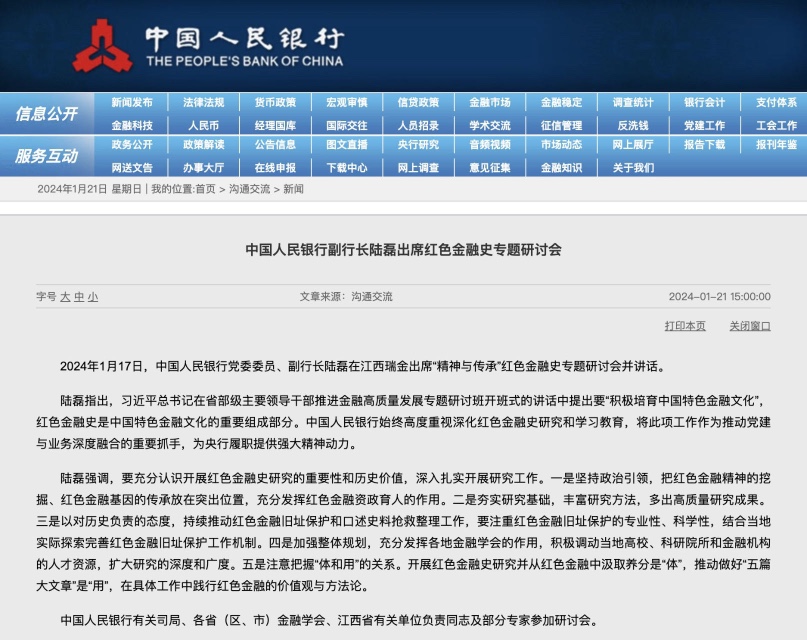Select 金融市场 in the navigation bar
Viewport: 807px width, 640px height.
[x=489, y=103]
